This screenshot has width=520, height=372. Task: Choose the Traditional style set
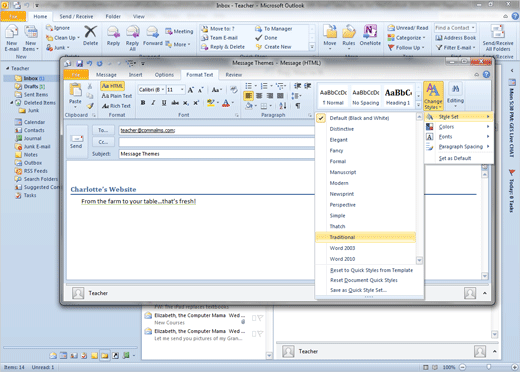366,237
